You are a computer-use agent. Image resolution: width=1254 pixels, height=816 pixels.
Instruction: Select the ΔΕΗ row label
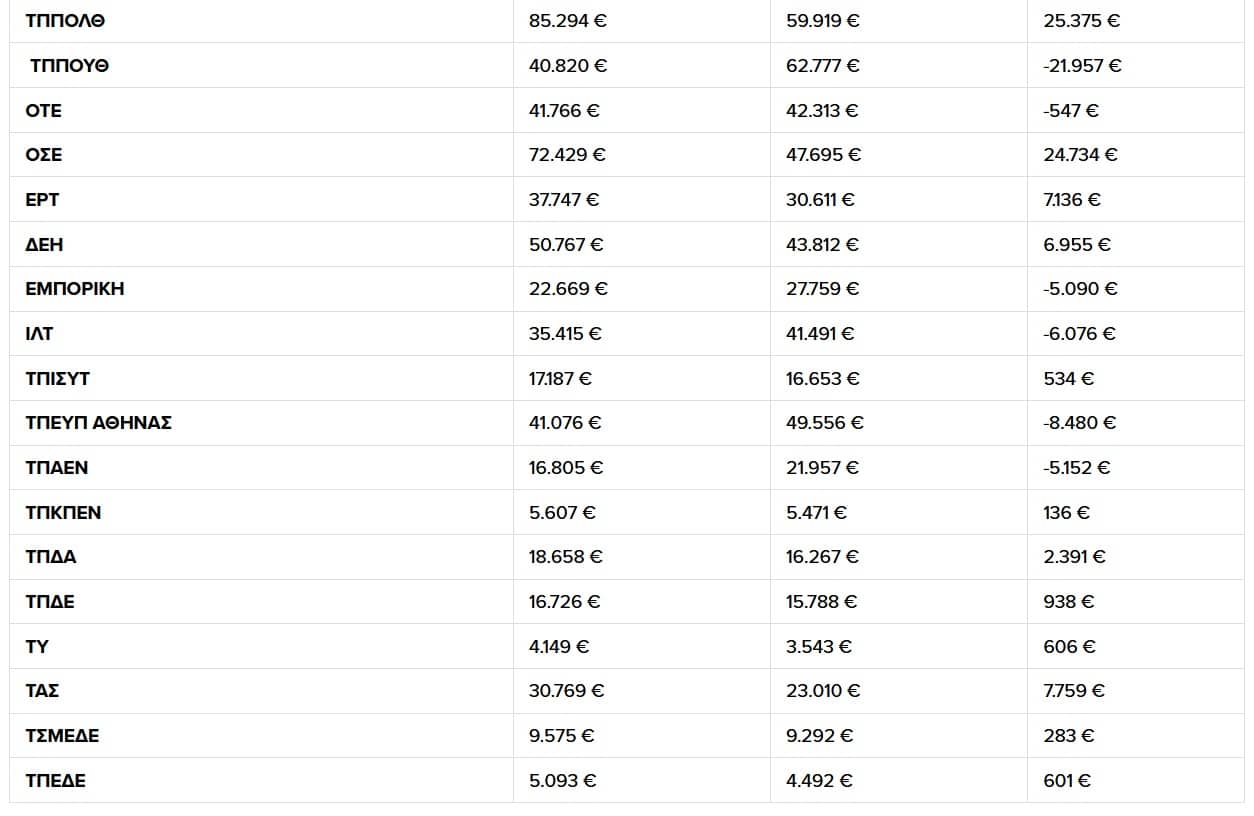(x=44, y=245)
